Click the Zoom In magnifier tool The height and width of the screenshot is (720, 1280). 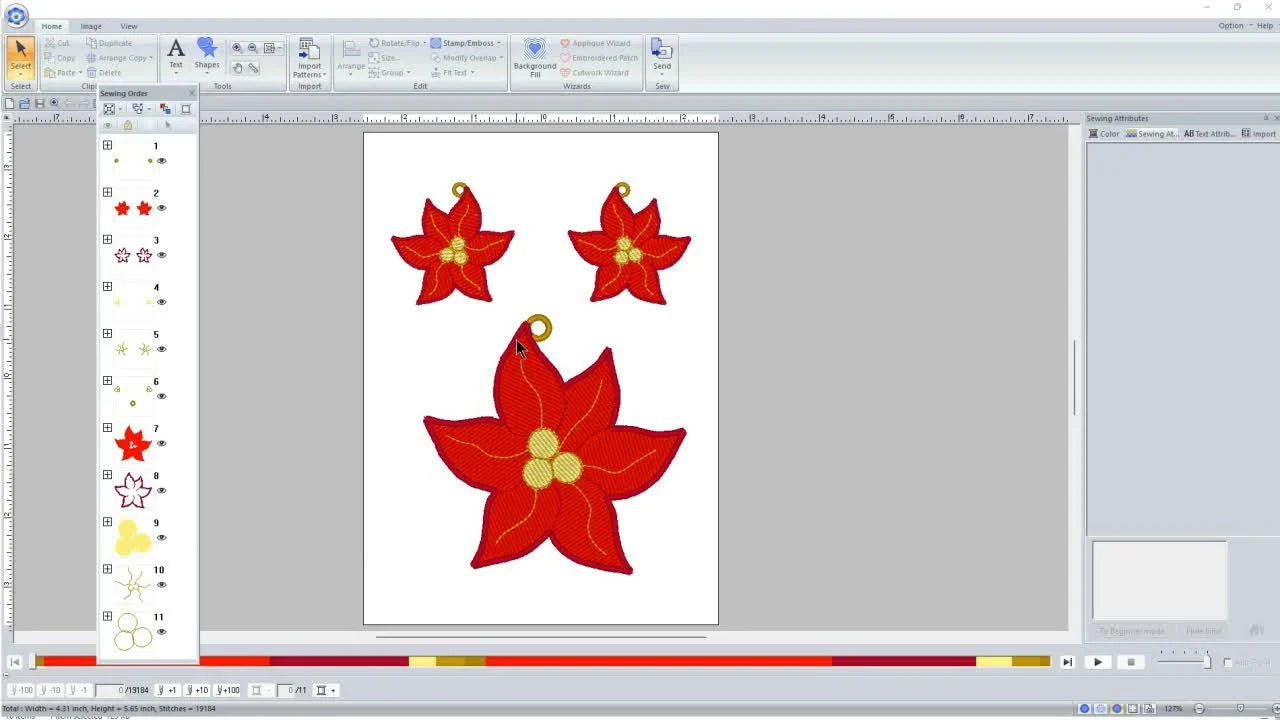tap(237, 48)
